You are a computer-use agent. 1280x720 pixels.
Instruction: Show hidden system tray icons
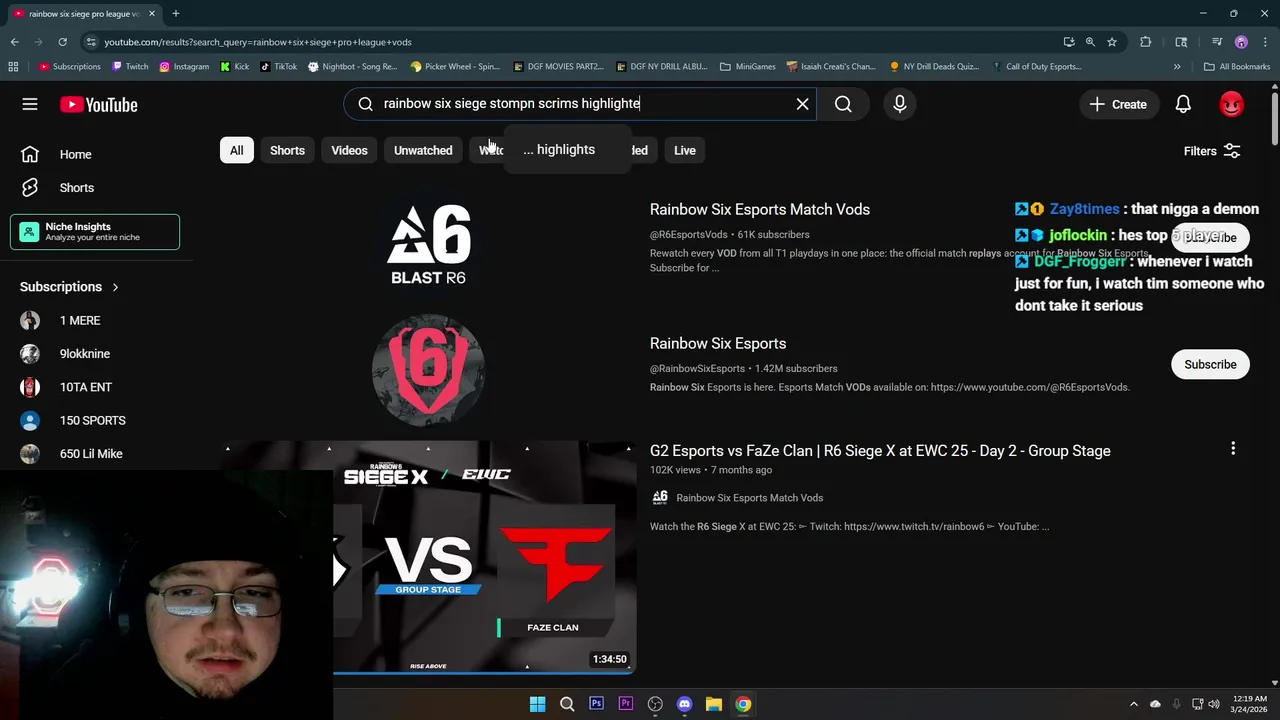[x=1133, y=704]
